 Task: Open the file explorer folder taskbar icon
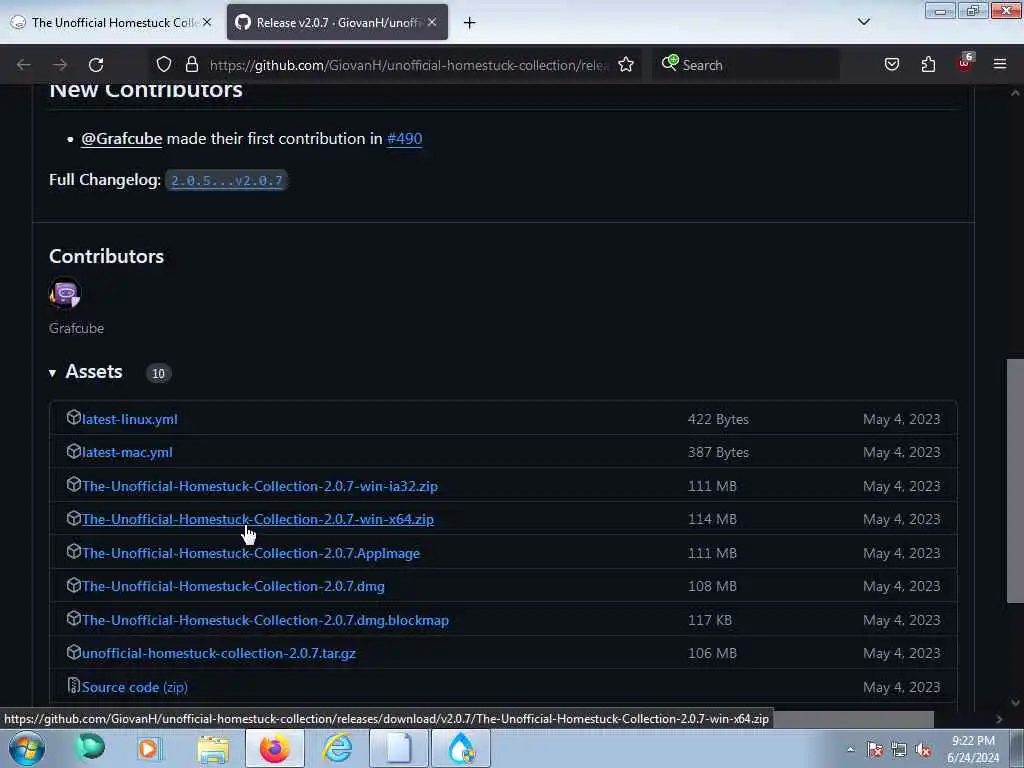[x=213, y=748]
